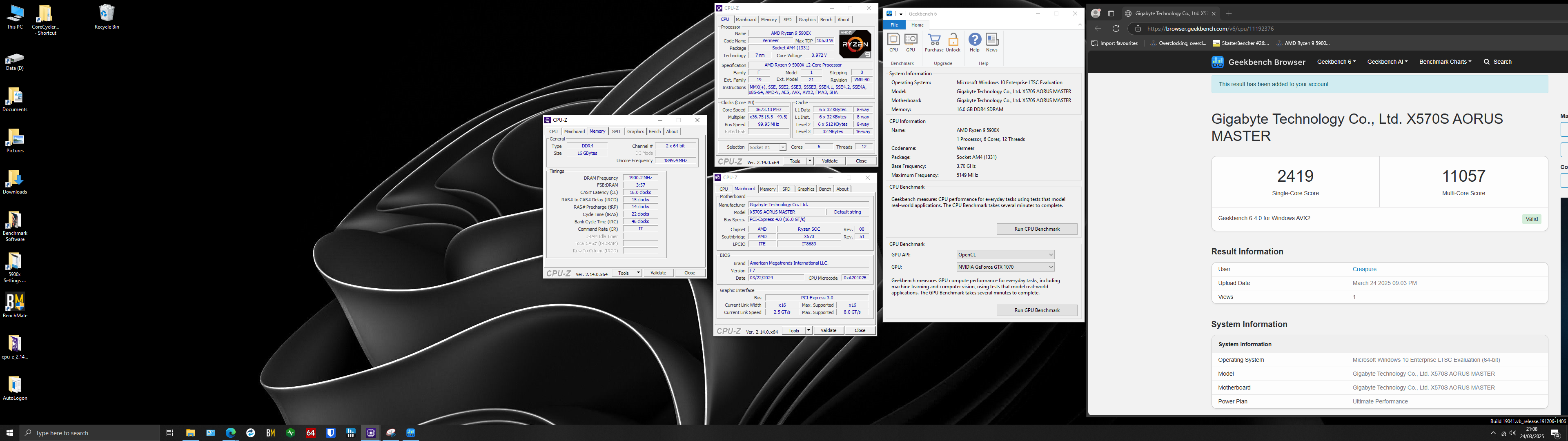
Task: Select the AutoLogon desktop icon
Action: point(15,388)
